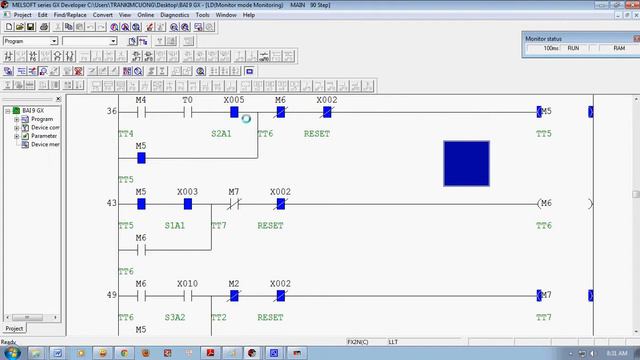Image resolution: width=640 pixels, height=360 pixels.
Task: Click the F5 normally-open contact icon
Action: tap(9, 56)
